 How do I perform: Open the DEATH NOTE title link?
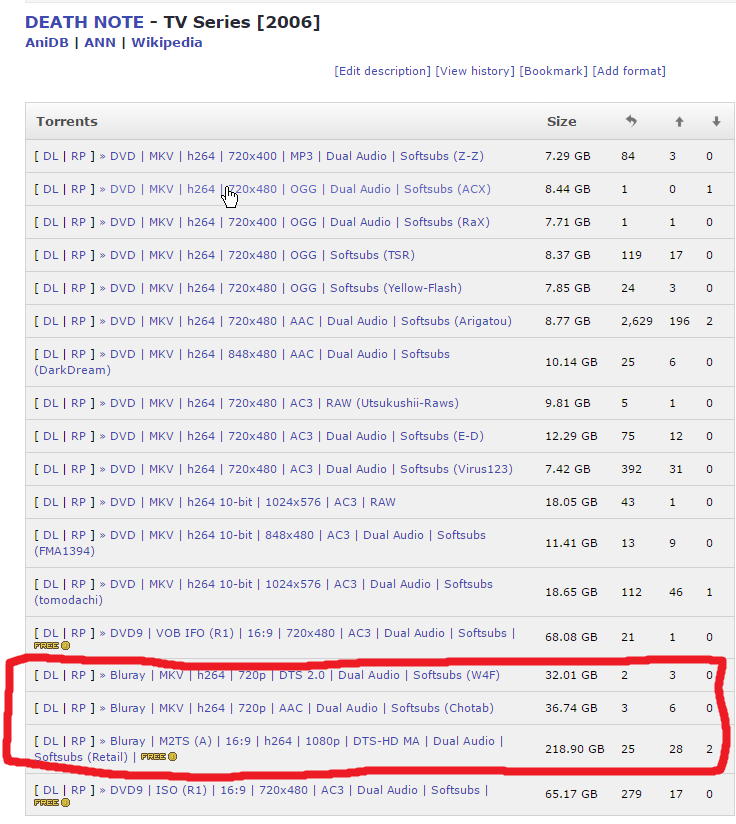[84, 22]
